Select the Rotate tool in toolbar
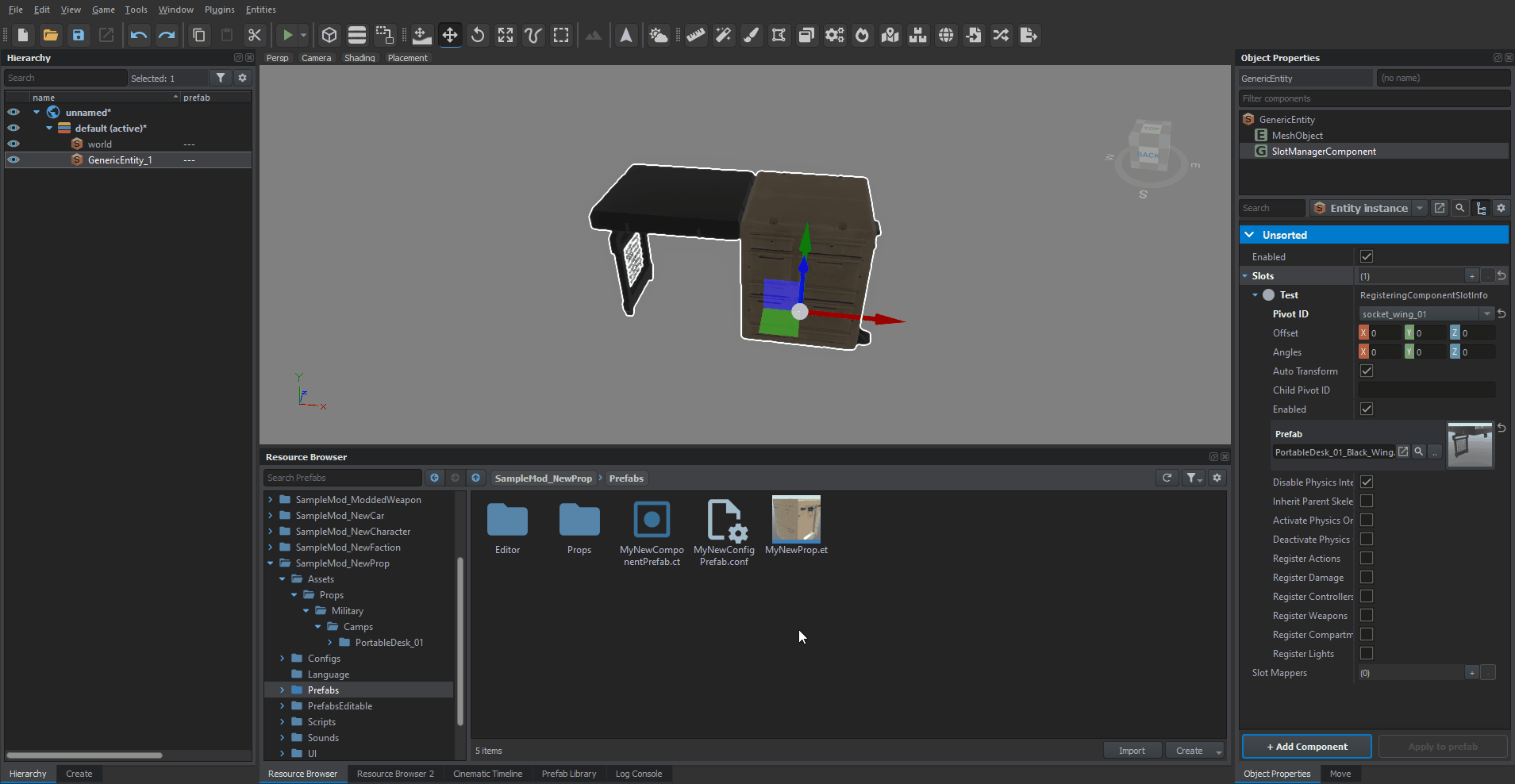Image resolution: width=1515 pixels, height=784 pixels. pos(478,35)
